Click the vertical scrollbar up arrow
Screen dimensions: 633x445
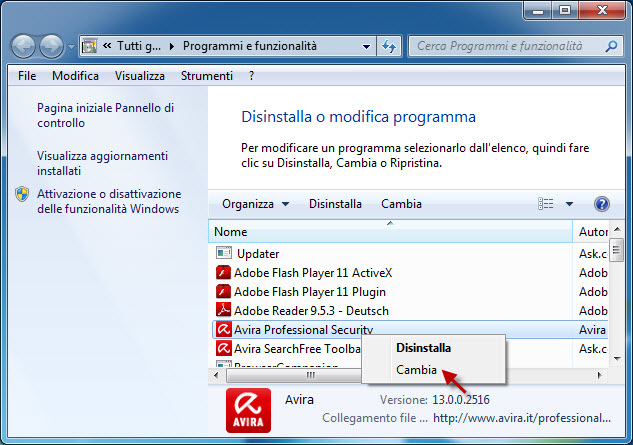pyautogui.click(x=617, y=229)
